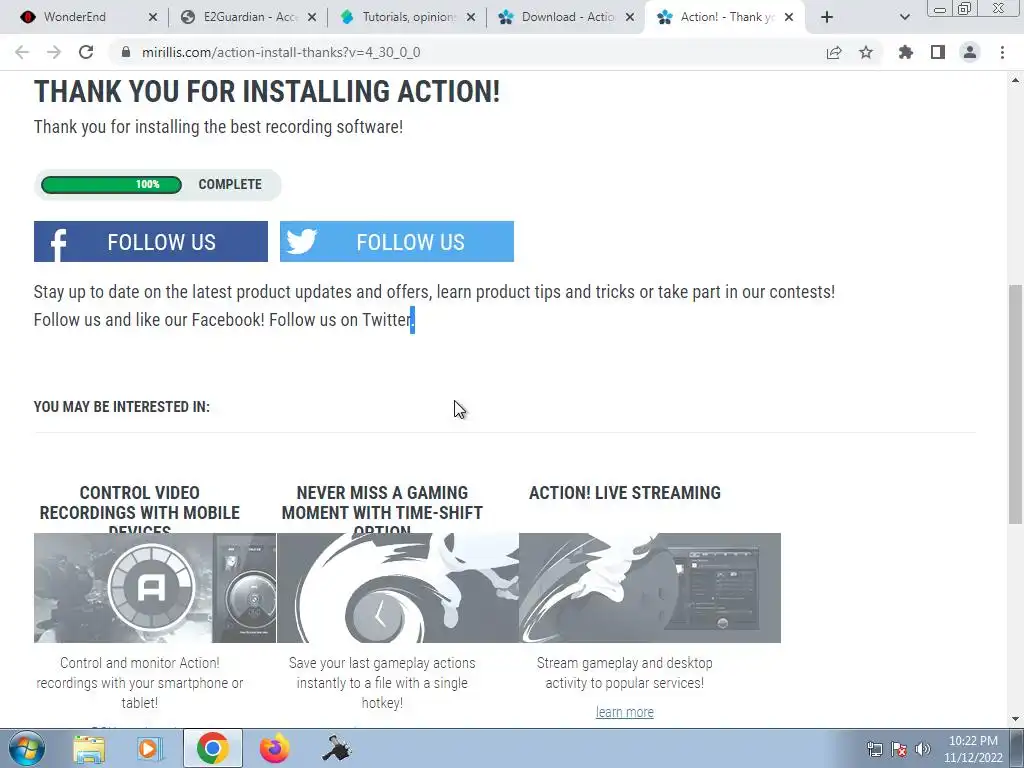The width and height of the screenshot is (1024, 768).
Task: Select the Action! - Thank you tab
Action: point(725,17)
